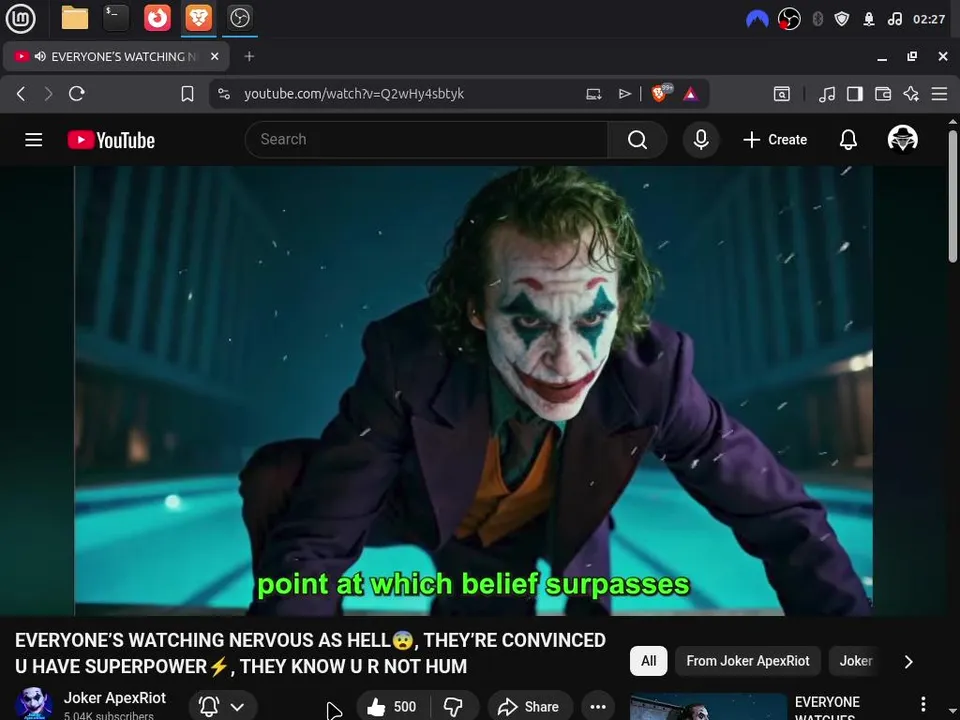This screenshot has height=720, width=960.
Task: Open the Joker ApexRiot channel name link
Action: (114, 698)
